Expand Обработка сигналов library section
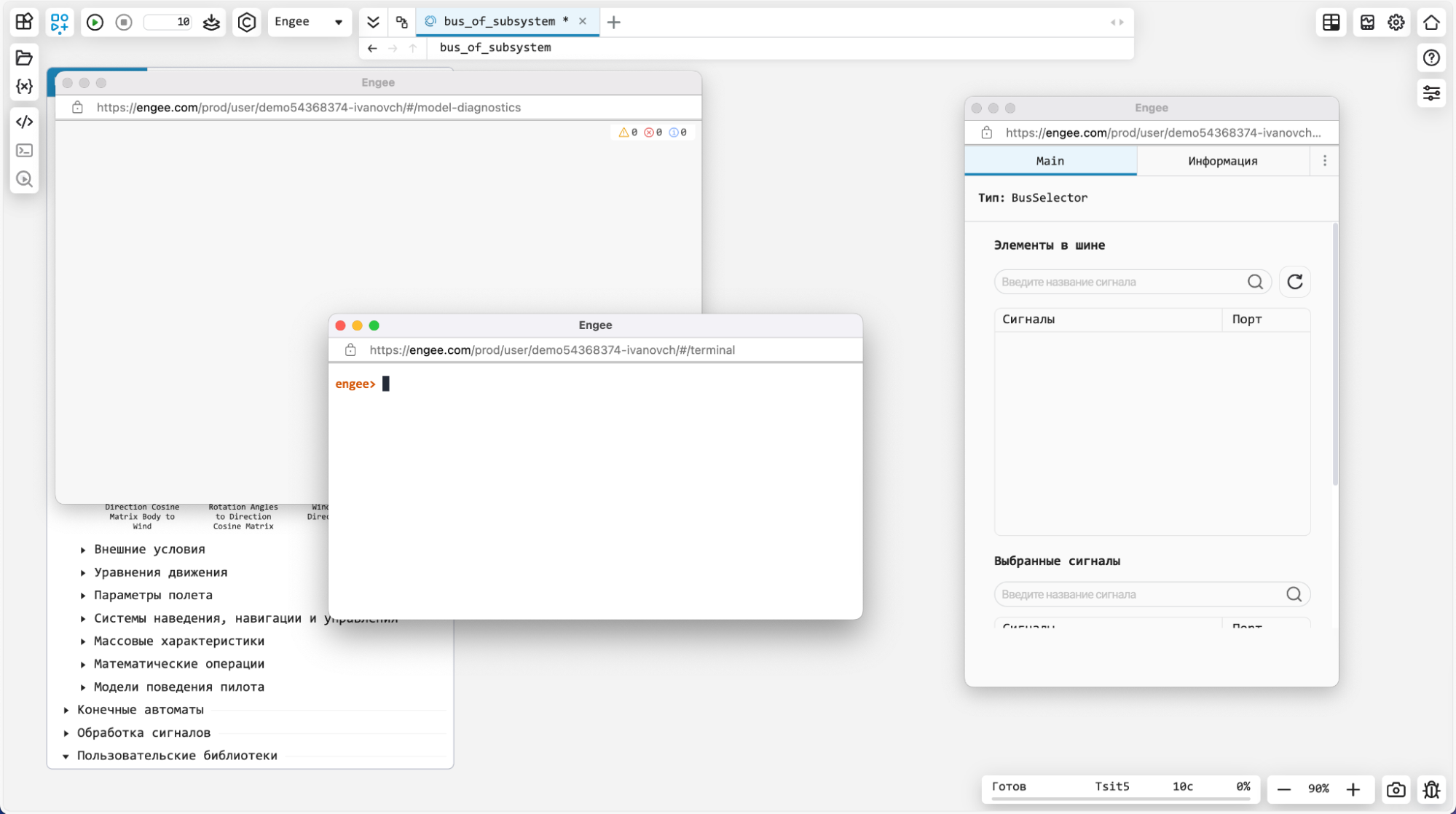 point(66,733)
